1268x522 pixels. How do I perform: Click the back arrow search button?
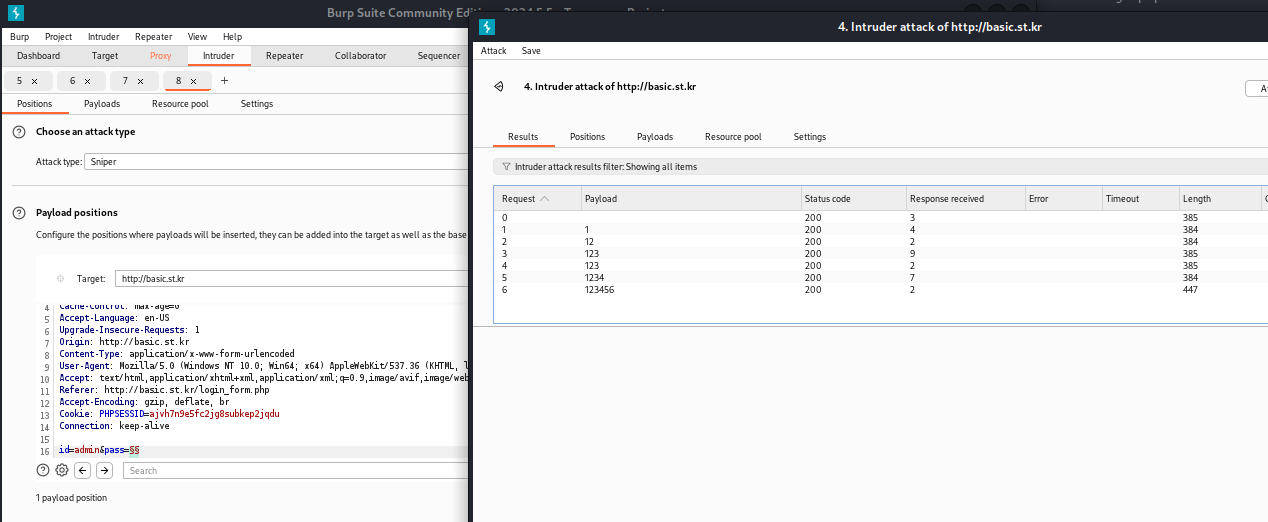tap(83, 470)
